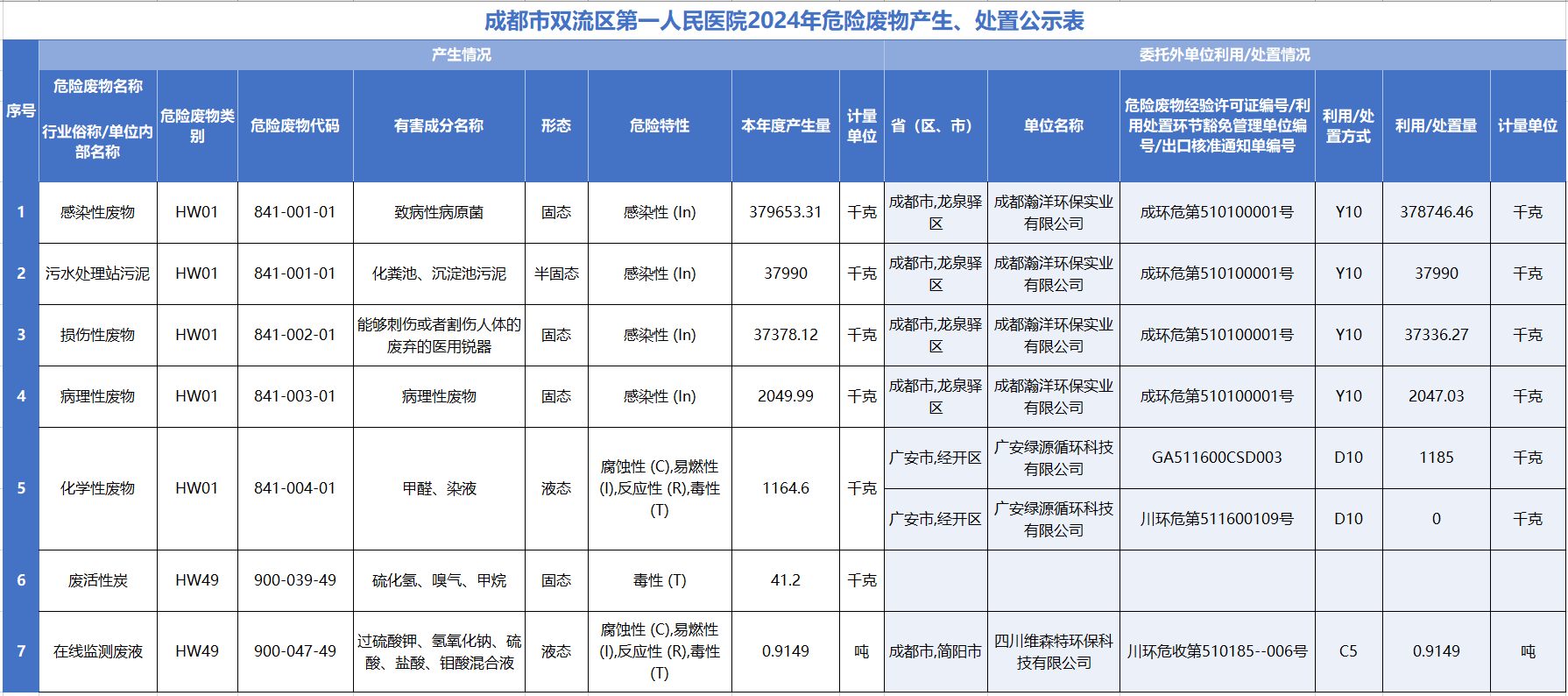Click the code cell 900-047-49
This screenshot has width=1568, height=696.
(x=295, y=651)
